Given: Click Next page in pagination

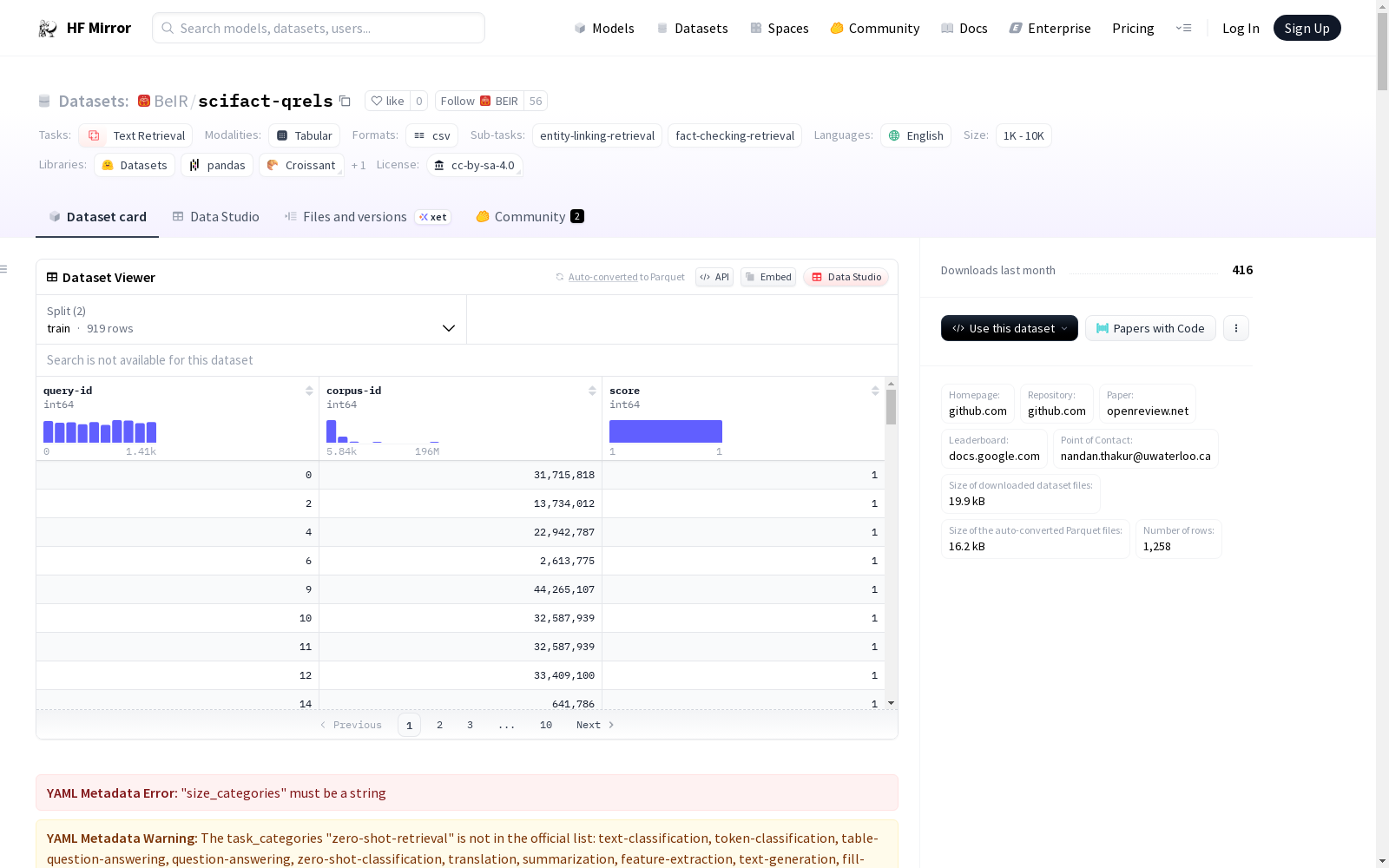Looking at the screenshot, I should [596, 725].
